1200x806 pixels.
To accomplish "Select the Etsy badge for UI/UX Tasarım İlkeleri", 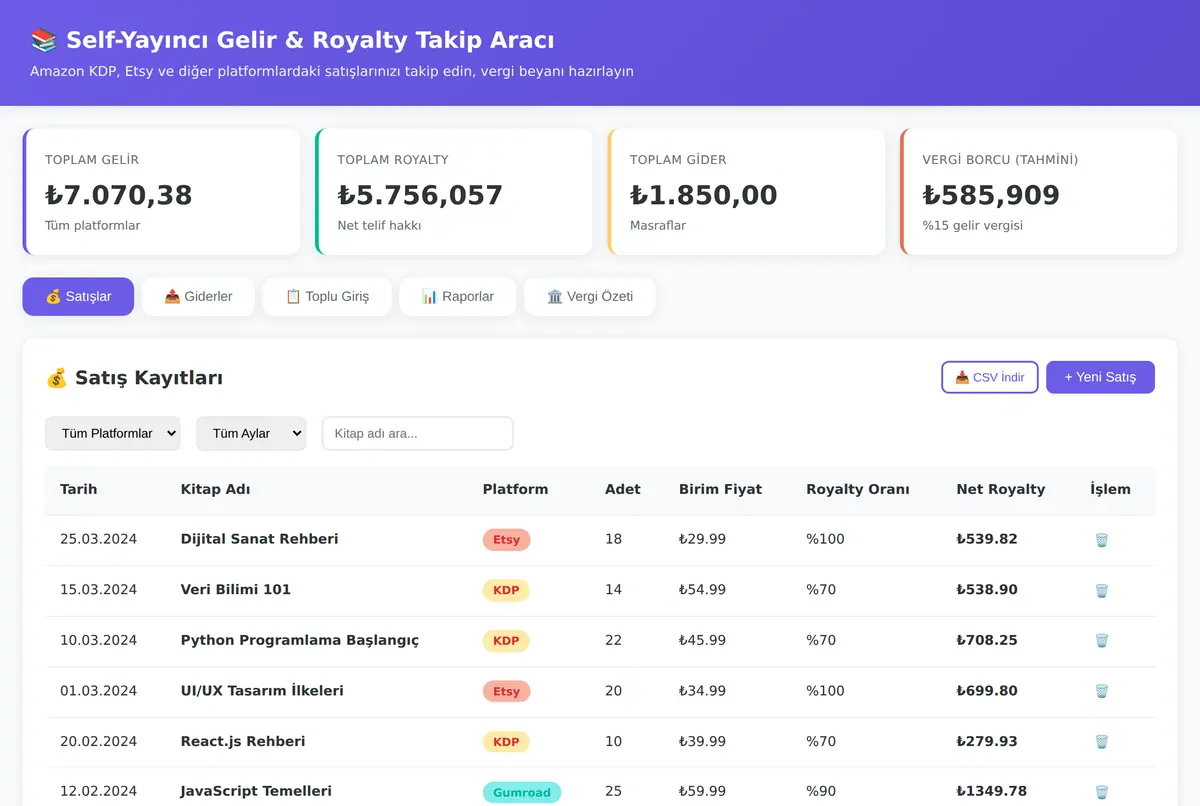I will [x=506, y=691].
